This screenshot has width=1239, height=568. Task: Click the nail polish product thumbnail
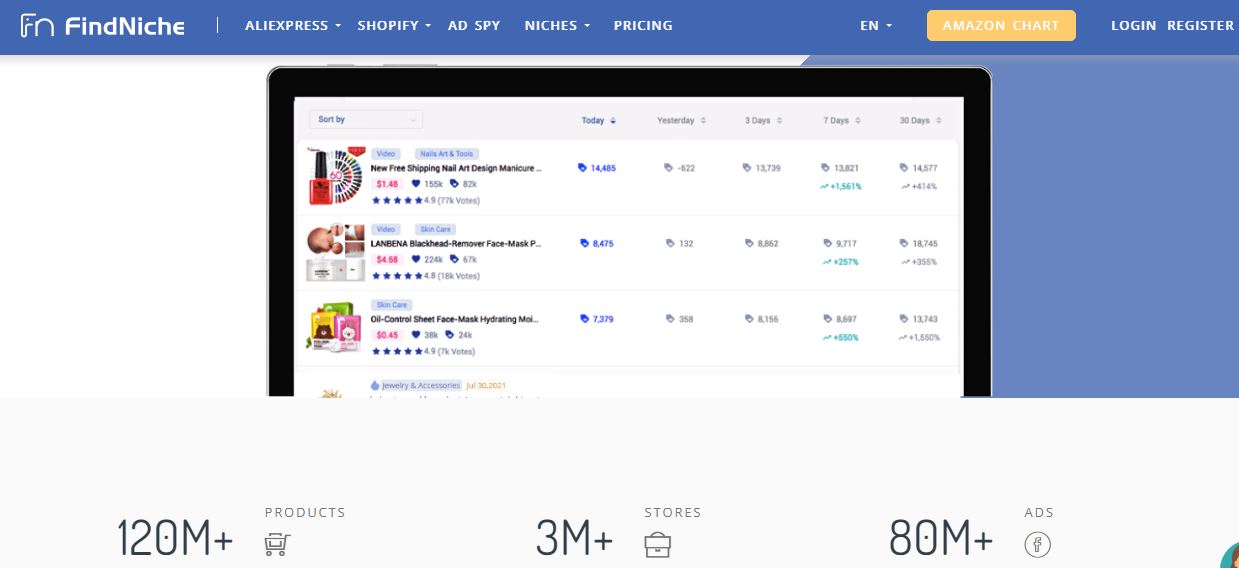pos(335,177)
